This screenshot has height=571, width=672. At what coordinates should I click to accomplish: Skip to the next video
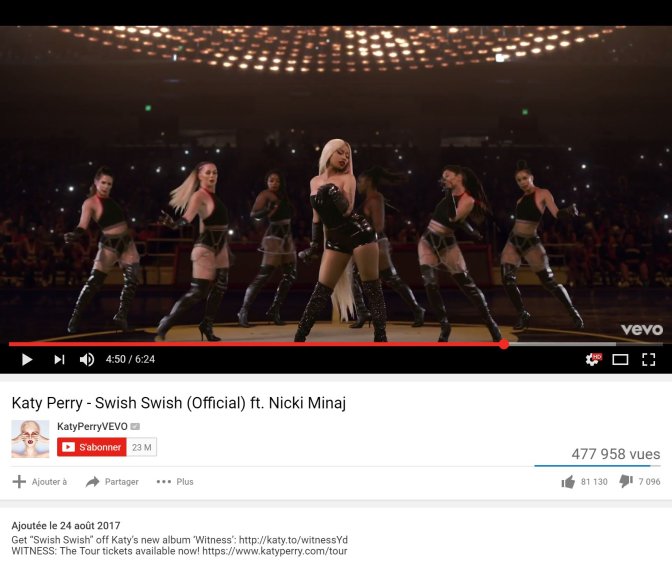click(x=59, y=359)
